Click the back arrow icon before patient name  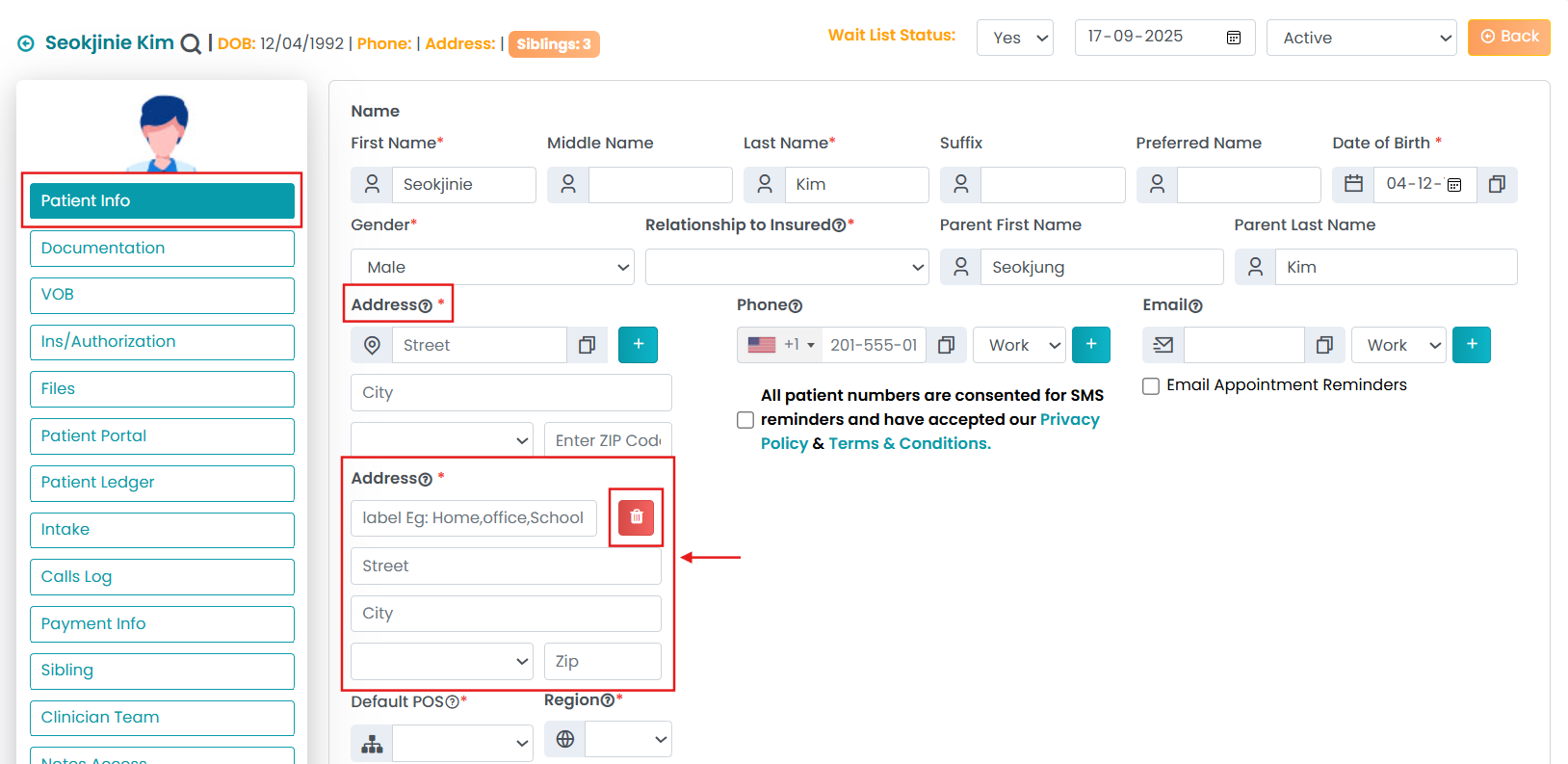tap(26, 43)
